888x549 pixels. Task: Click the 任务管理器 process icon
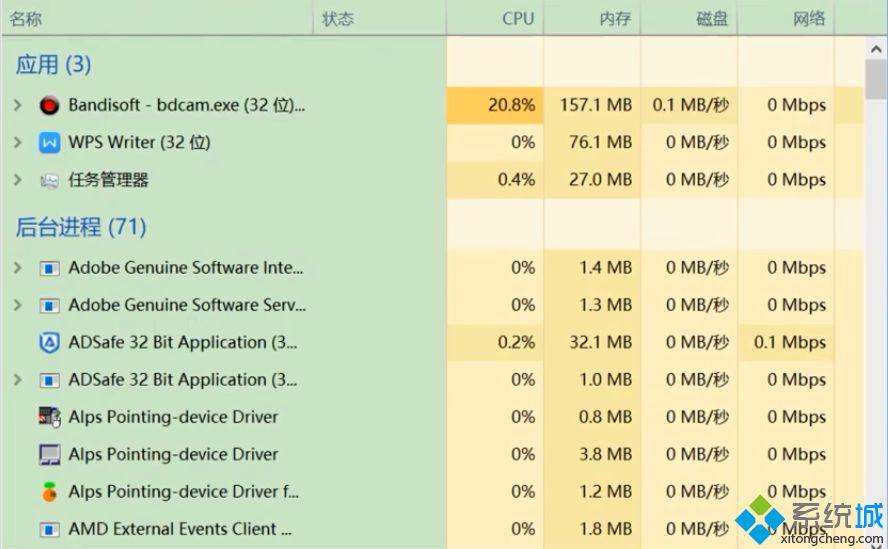[49, 181]
